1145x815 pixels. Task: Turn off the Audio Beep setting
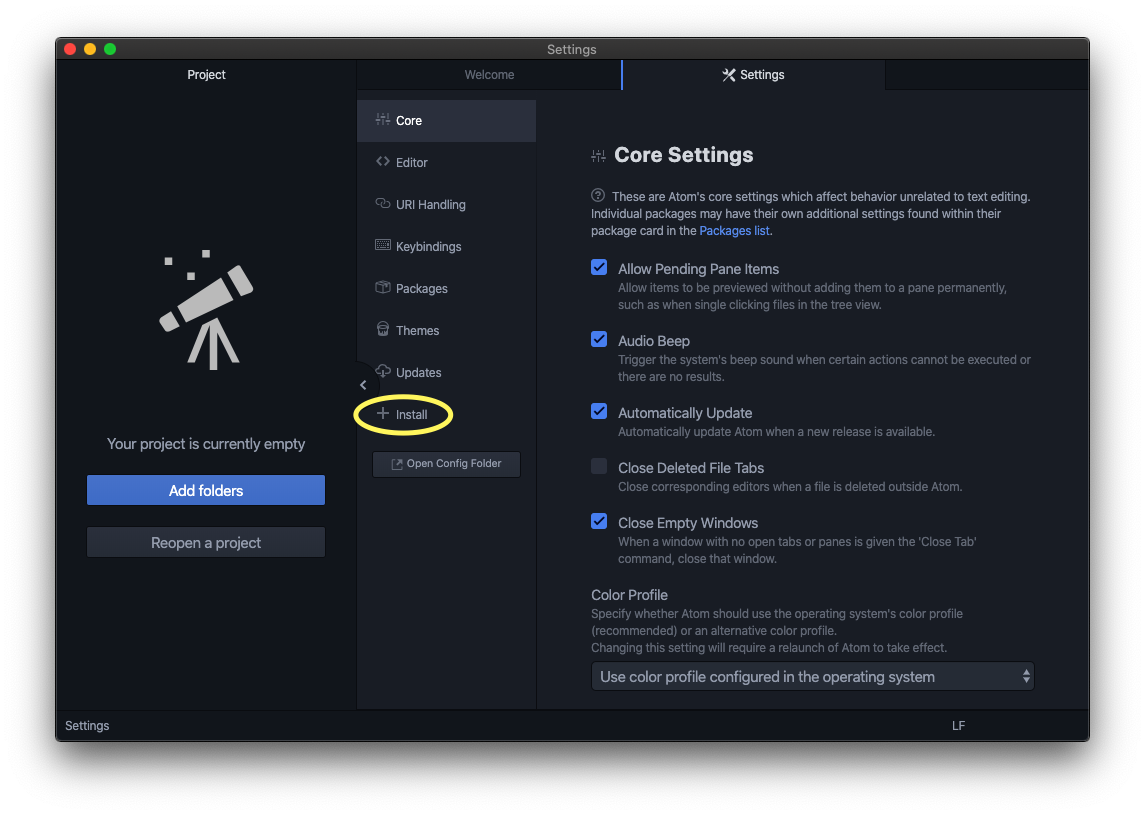599,339
